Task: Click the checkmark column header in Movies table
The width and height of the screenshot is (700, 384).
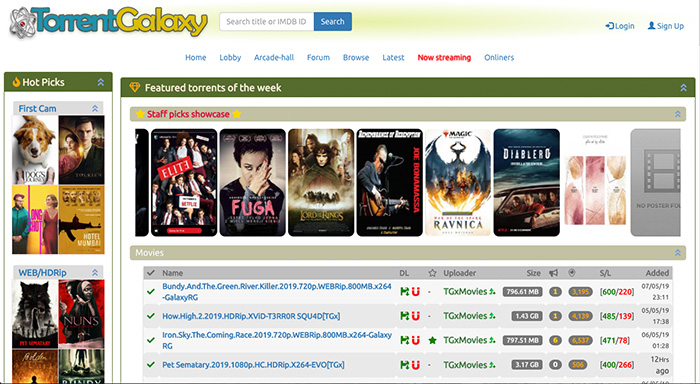Action: coord(151,273)
